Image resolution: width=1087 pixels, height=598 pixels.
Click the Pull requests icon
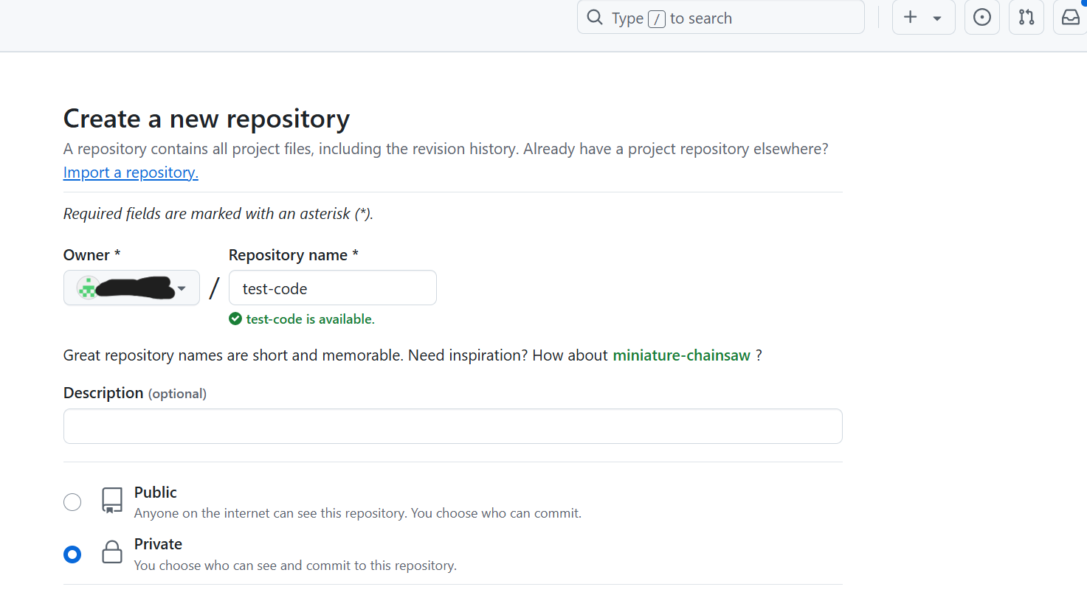[x=1026, y=17]
